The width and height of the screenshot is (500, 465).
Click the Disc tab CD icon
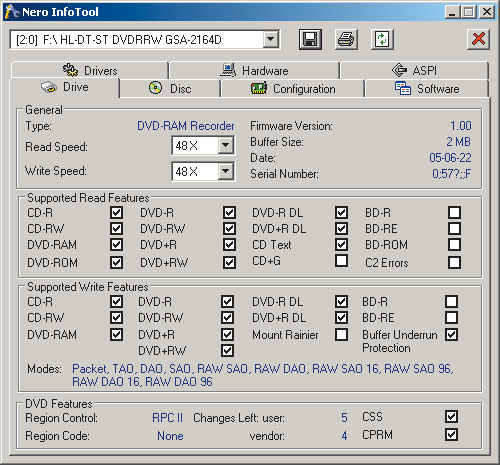[x=155, y=88]
